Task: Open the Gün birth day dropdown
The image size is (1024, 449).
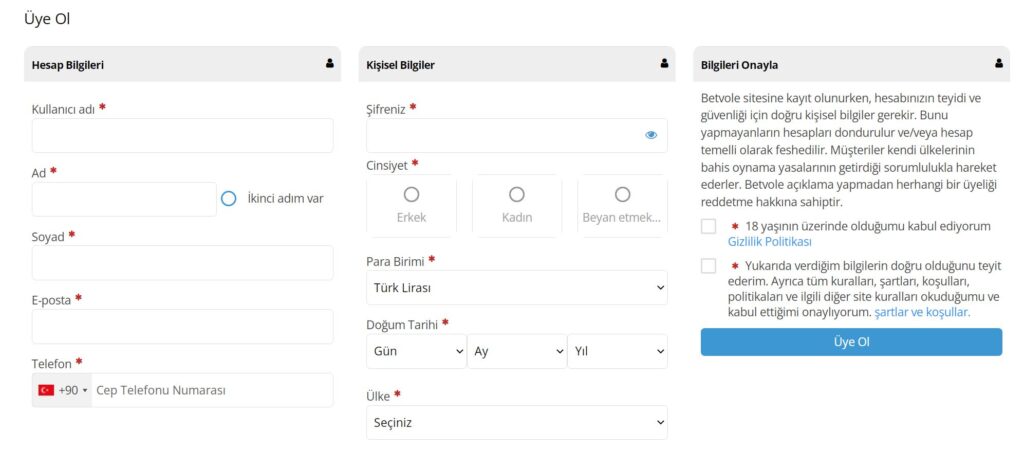Action: [417, 351]
